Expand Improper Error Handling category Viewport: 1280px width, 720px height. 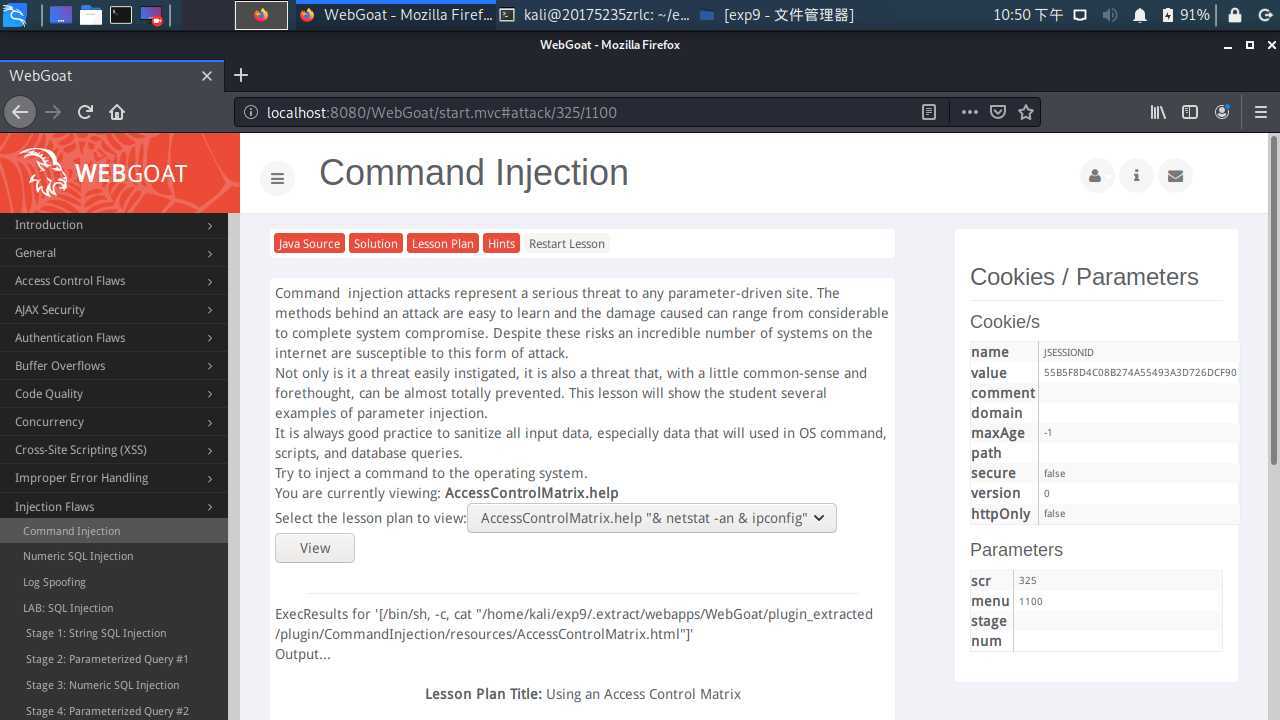click(x=114, y=478)
